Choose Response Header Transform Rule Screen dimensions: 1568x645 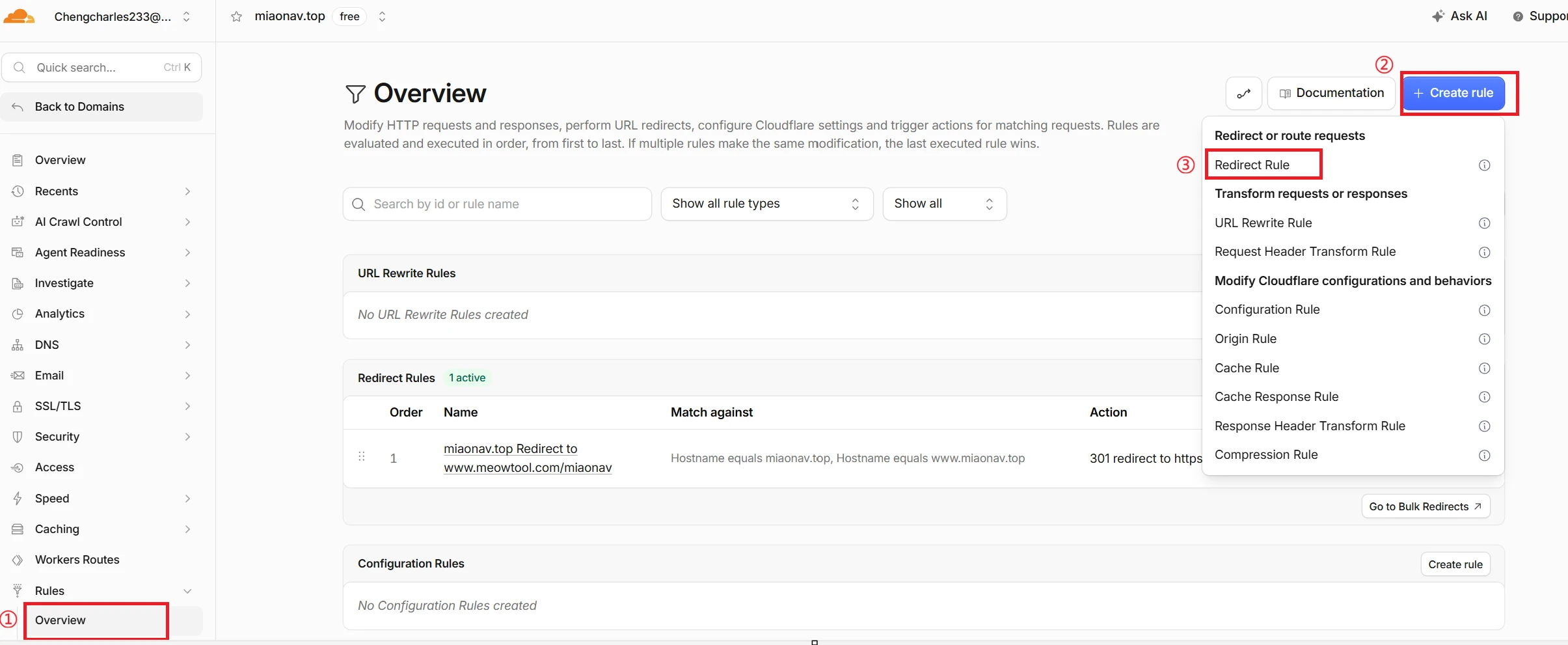1310,426
